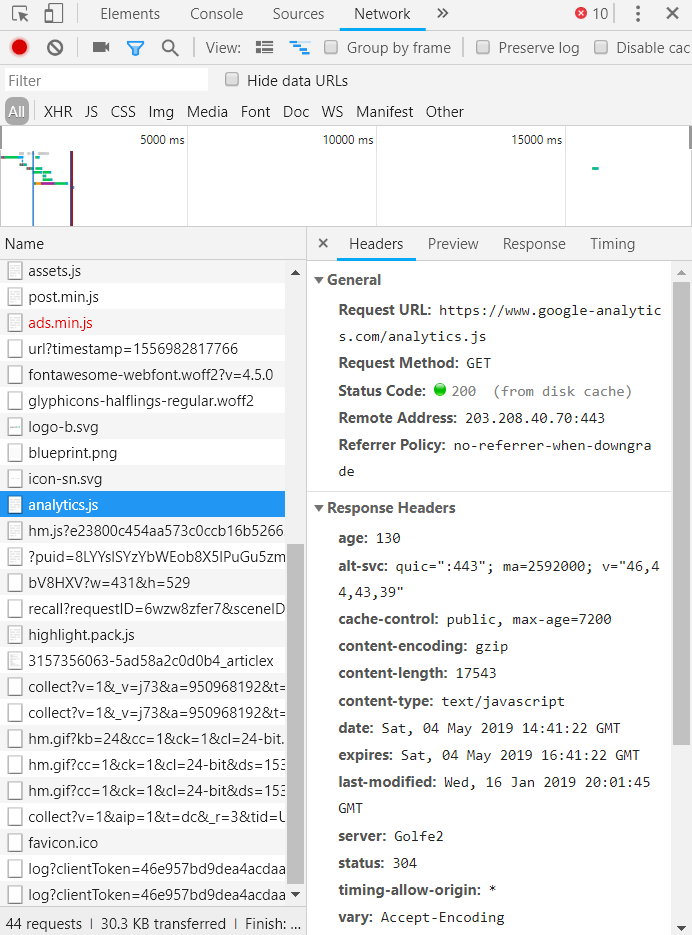The width and height of the screenshot is (692, 935).
Task: Switch to large request rows view
Action: coord(264,48)
